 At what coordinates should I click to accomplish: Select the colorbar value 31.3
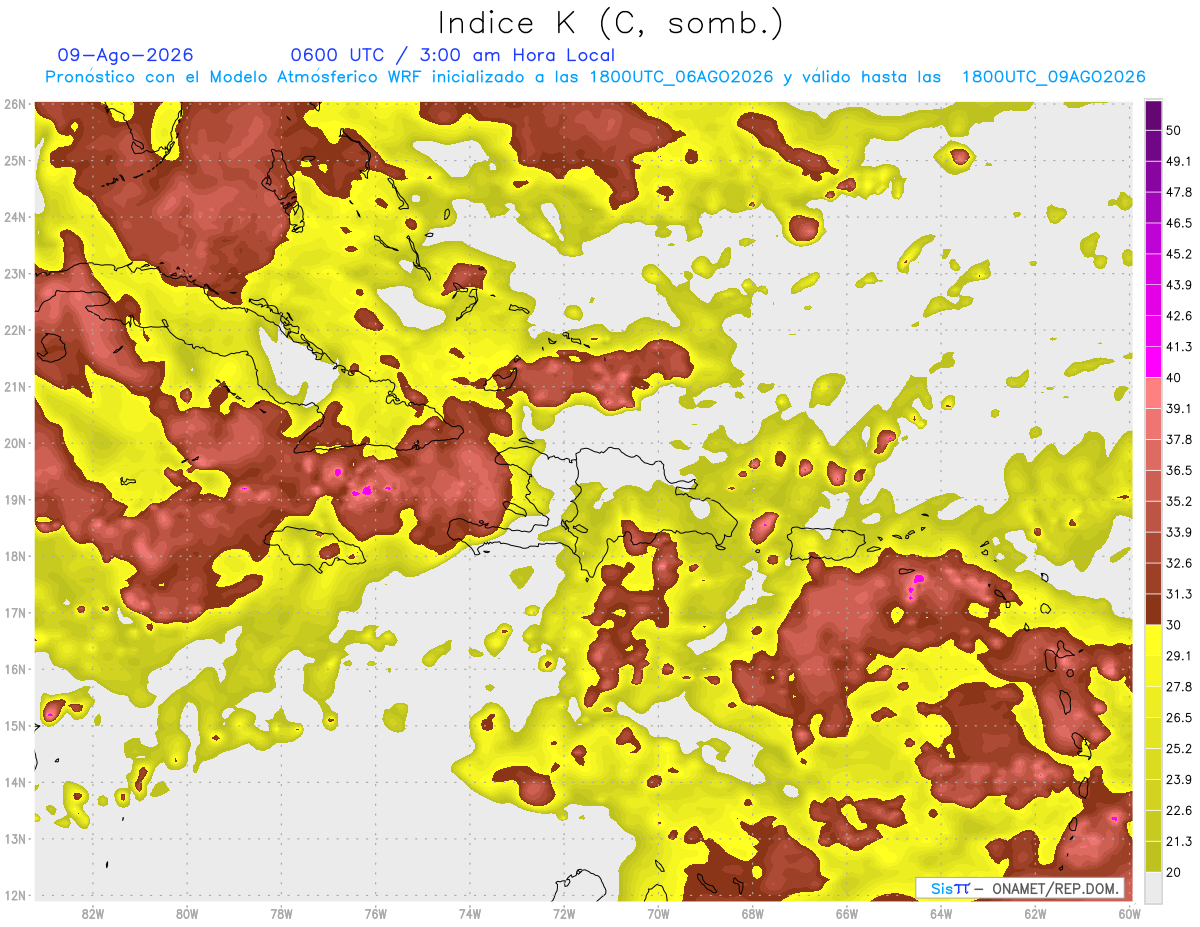pyautogui.click(x=1179, y=594)
